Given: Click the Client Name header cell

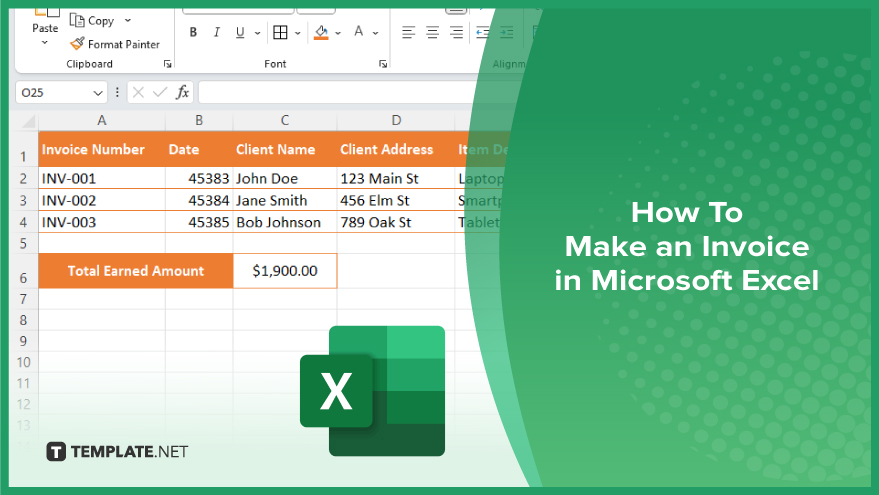Looking at the screenshot, I should click(285, 149).
